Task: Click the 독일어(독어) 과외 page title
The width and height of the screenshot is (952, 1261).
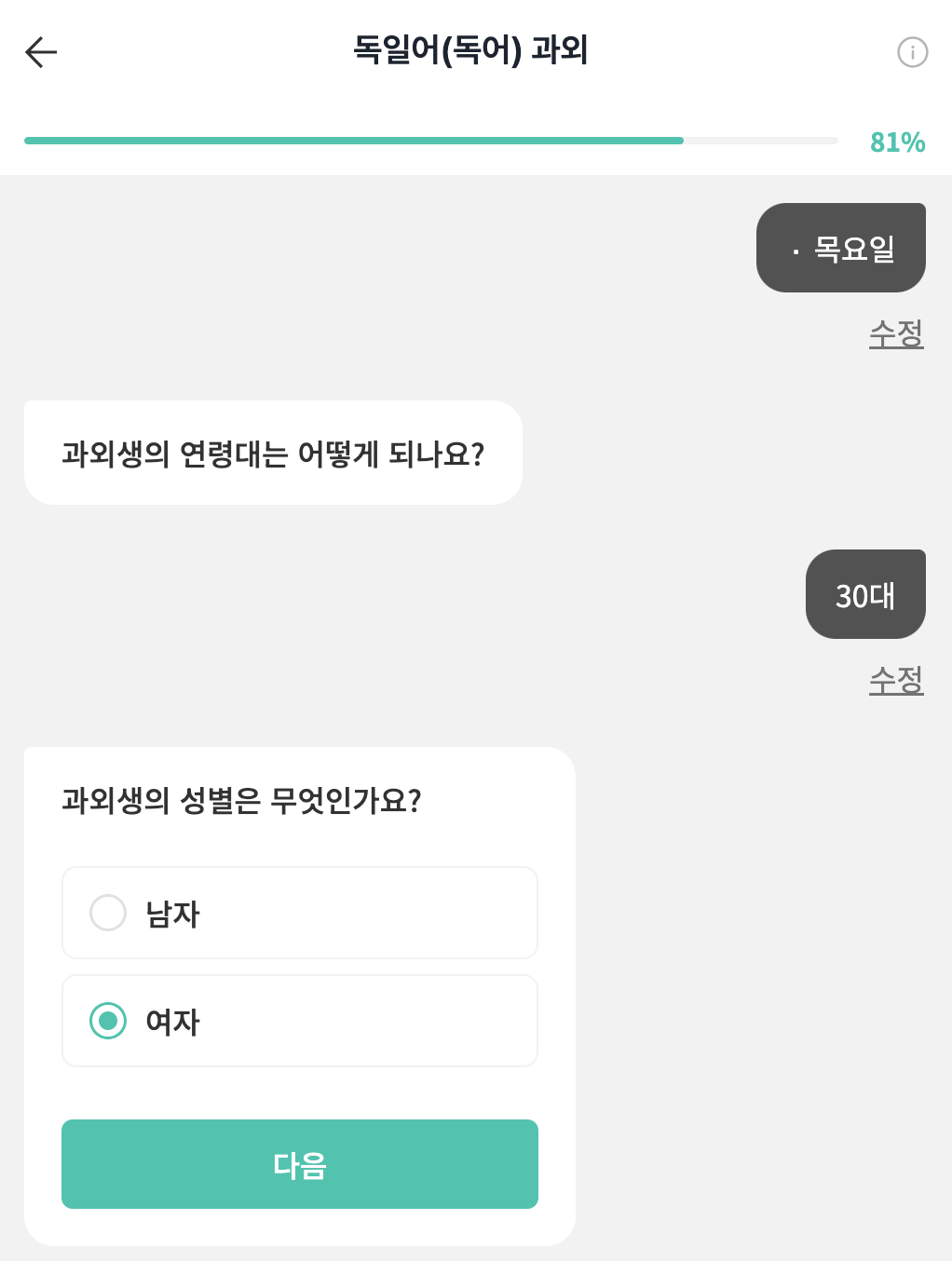Action: click(470, 49)
